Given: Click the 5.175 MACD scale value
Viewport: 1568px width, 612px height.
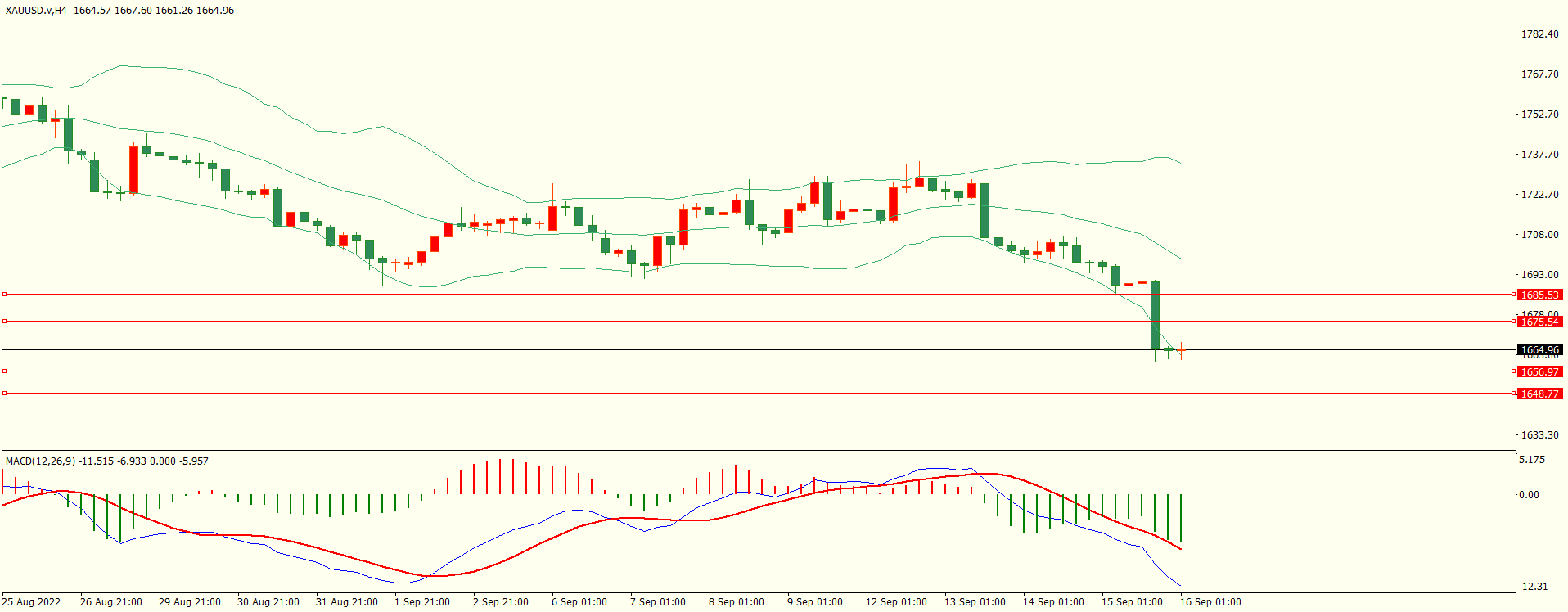Looking at the screenshot, I should (1532, 460).
